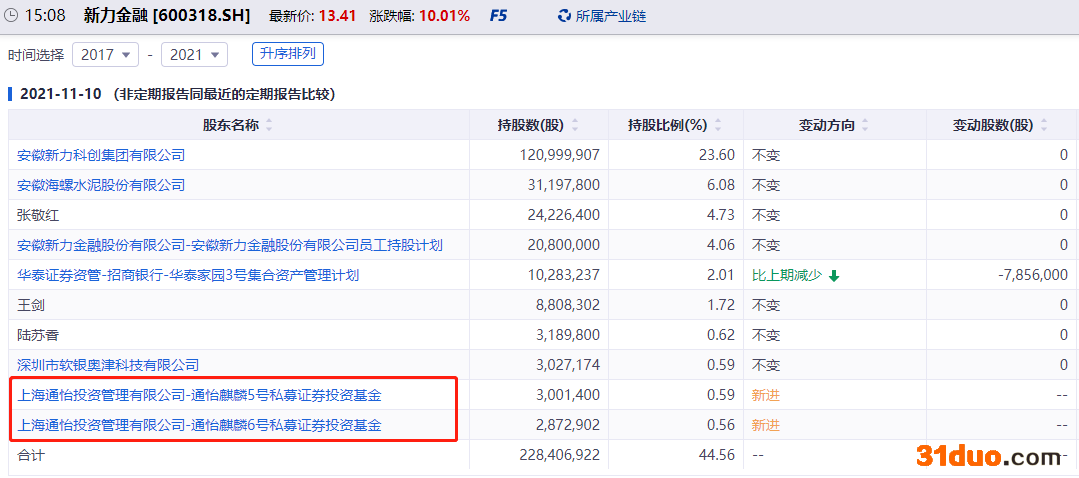This screenshot has width=1079, height=478.
Task: Open shareholder 安徽海螺水泥股份有限公司
Action: [101, 185]
